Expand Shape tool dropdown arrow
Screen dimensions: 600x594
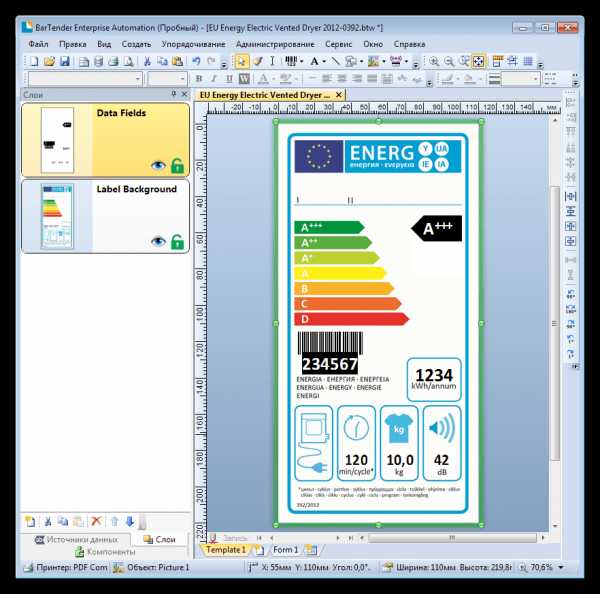(x=361, y=62)
